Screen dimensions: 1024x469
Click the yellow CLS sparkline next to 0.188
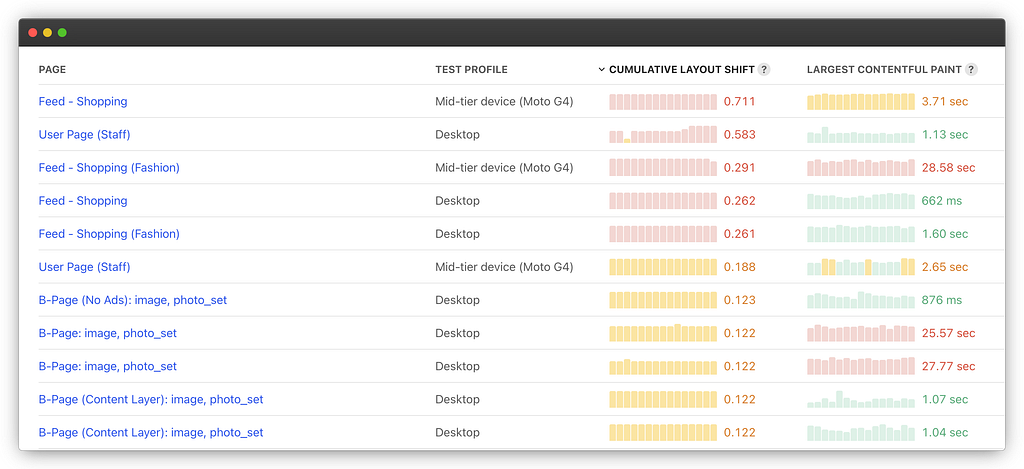click(663, 267)
